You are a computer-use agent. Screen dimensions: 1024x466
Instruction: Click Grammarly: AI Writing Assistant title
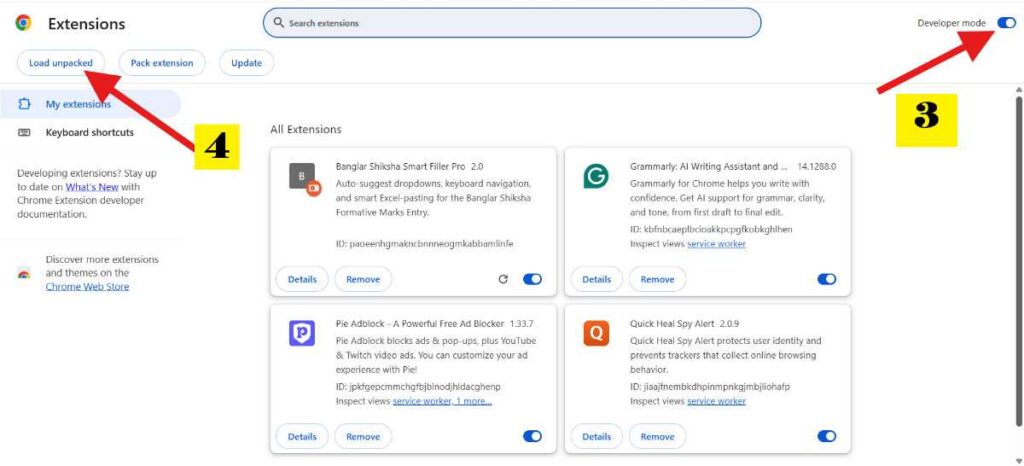709,166
